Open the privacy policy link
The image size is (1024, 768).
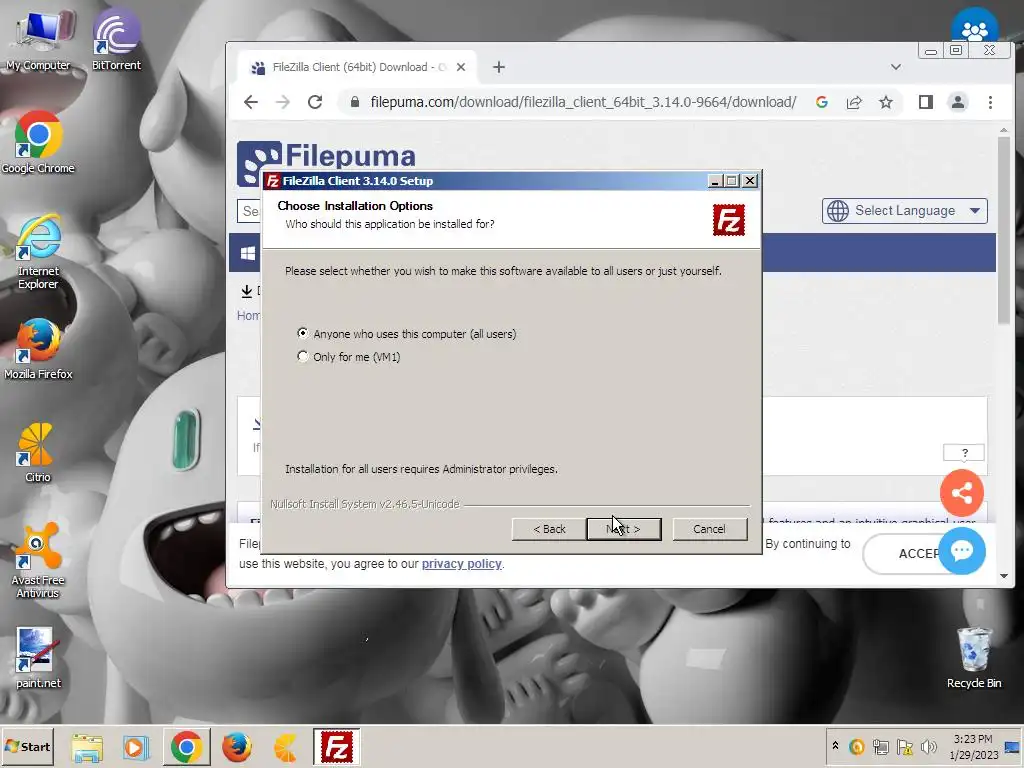tap(462, 564)
